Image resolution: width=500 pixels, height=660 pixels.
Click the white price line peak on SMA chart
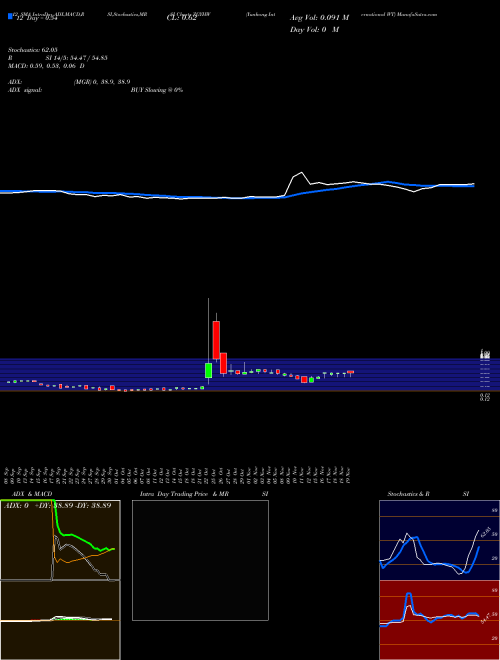pos(301,173)
